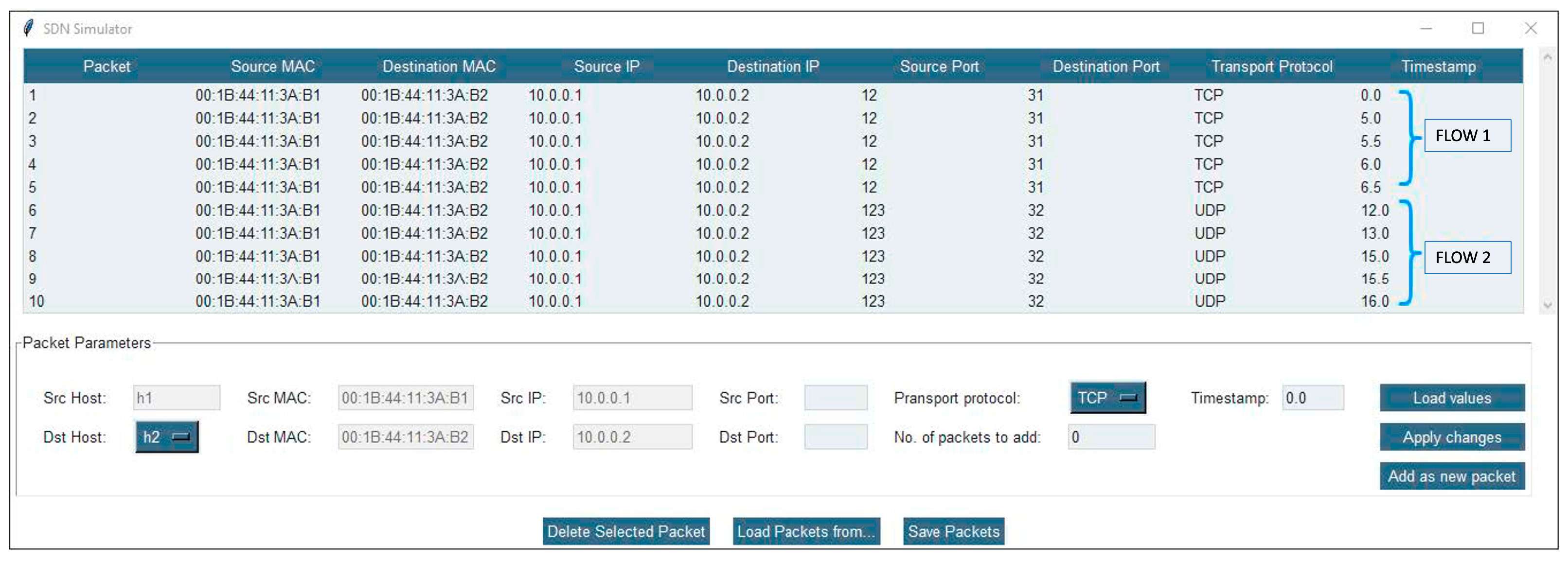
Task: Click the Source MAC column header
Action: coord(273,66)
